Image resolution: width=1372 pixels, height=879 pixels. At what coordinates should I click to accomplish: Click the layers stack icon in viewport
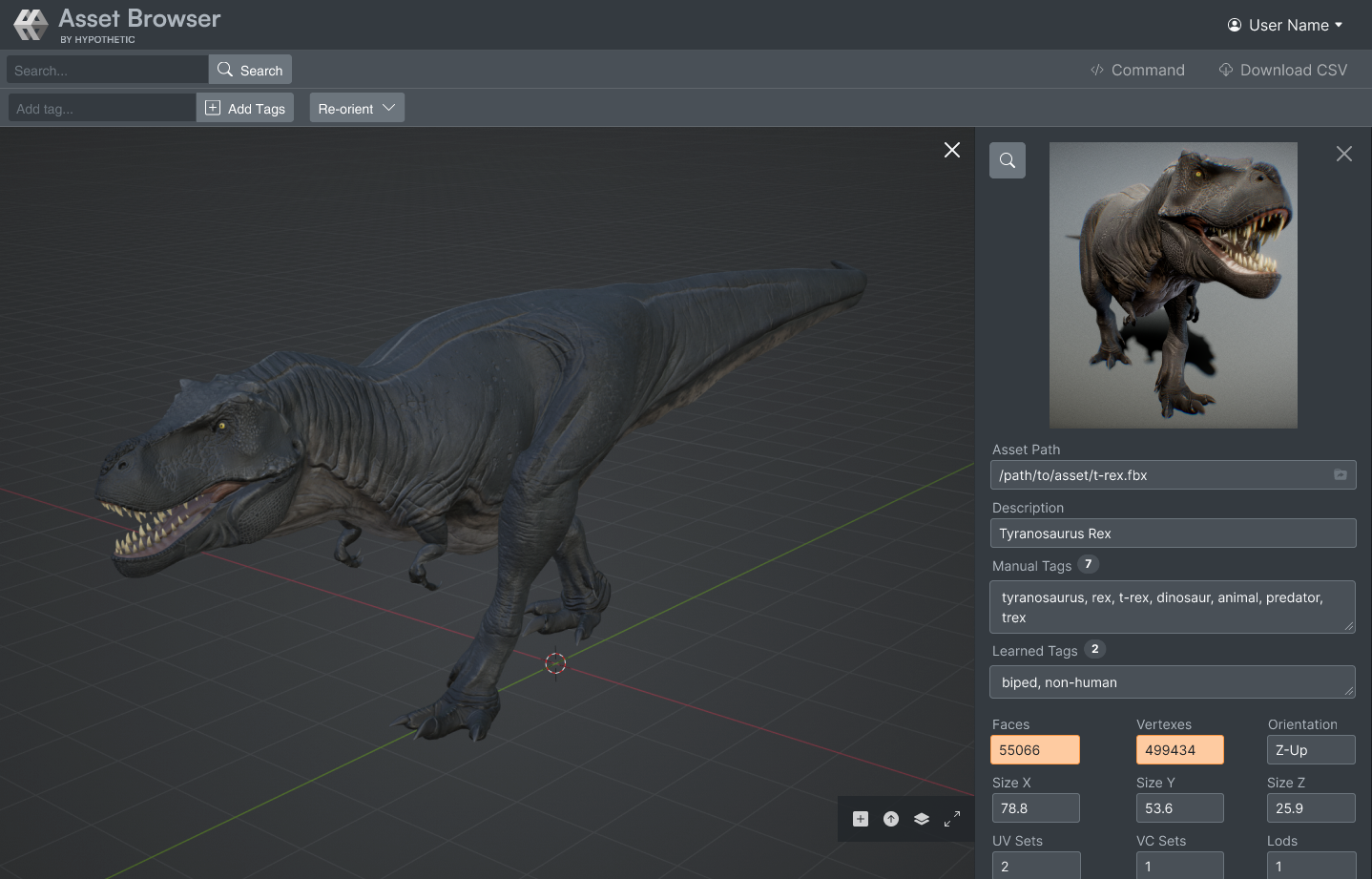pos(922,819)
